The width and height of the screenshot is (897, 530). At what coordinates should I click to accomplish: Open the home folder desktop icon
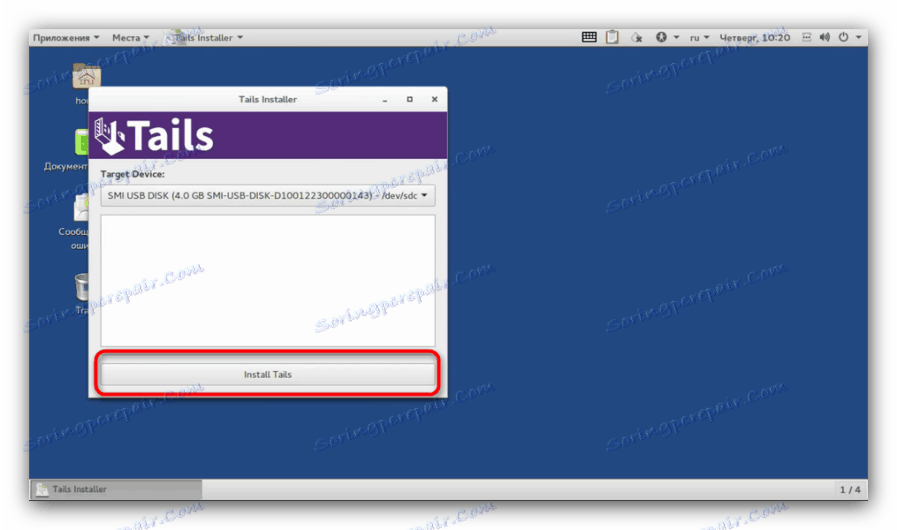86,77
